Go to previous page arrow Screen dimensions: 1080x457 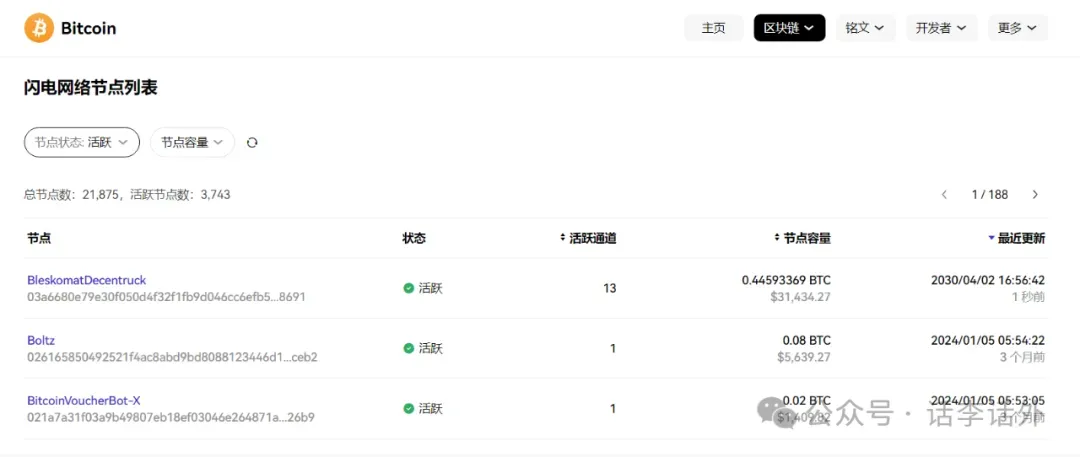point(944,195)
